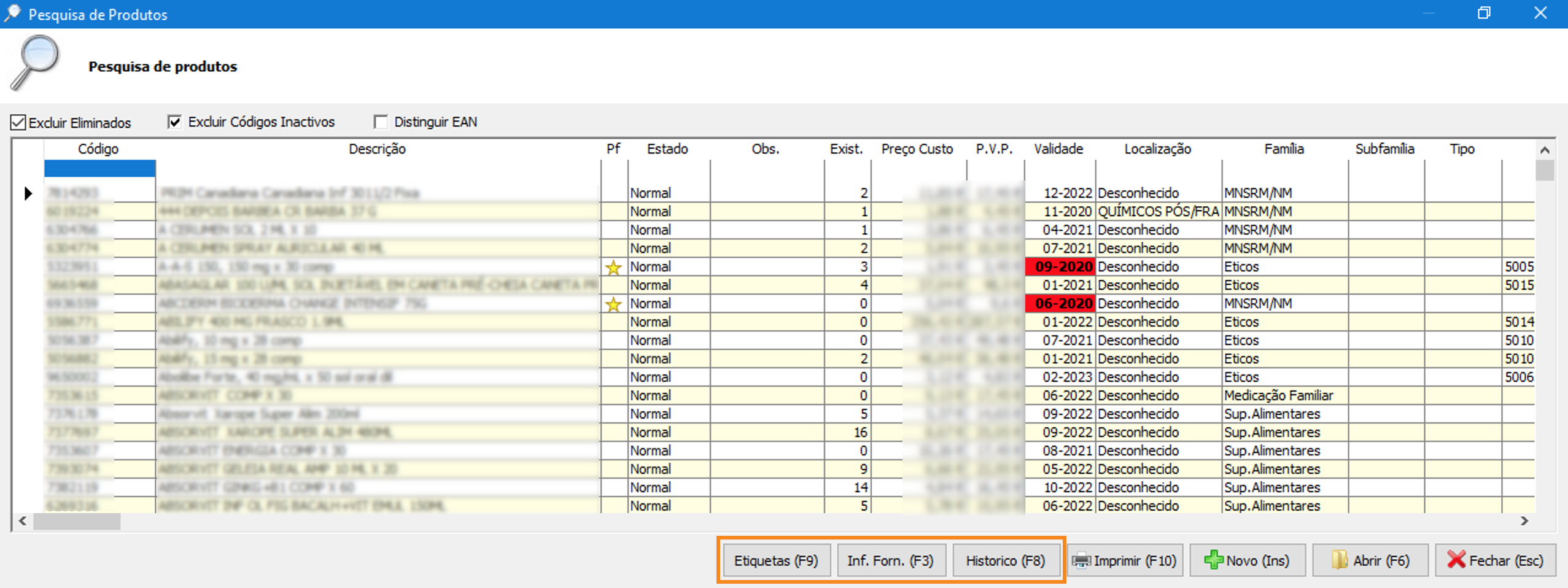Open Historico (F8) button
The image size is (1568, 588).
click(x=1005, y=561)
